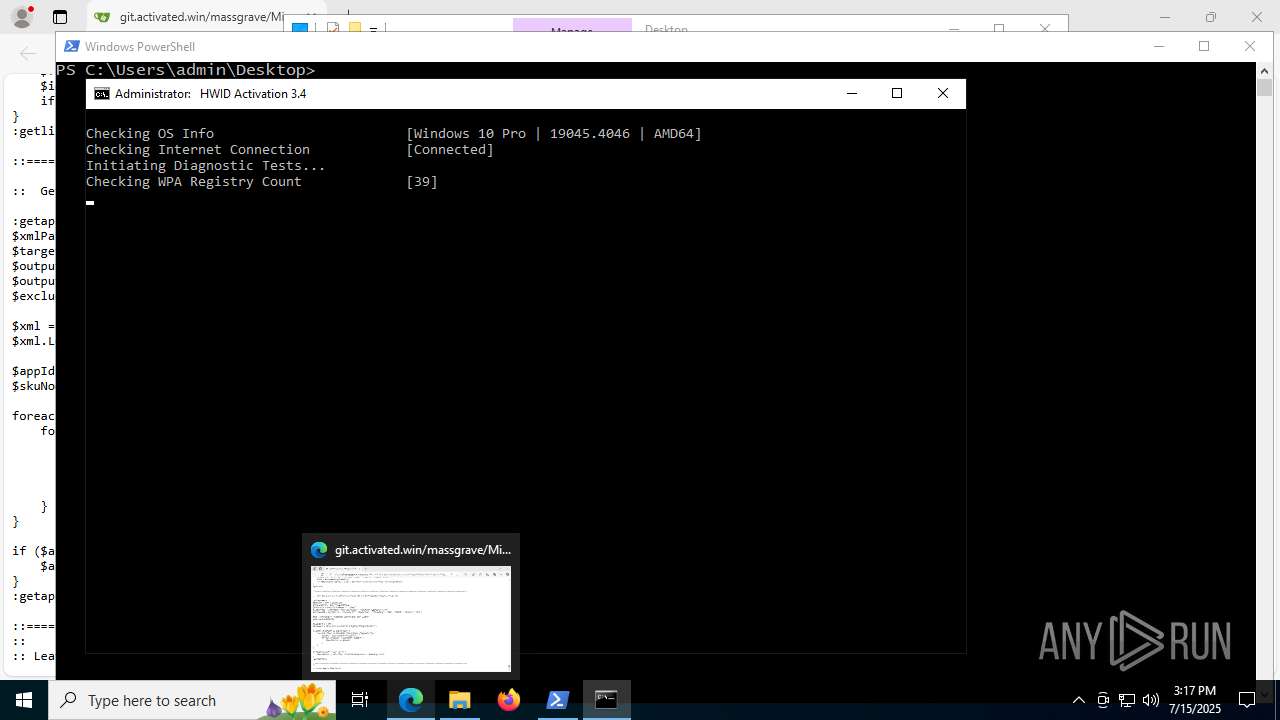Open the volume control tray icon

pos(1151,700)
